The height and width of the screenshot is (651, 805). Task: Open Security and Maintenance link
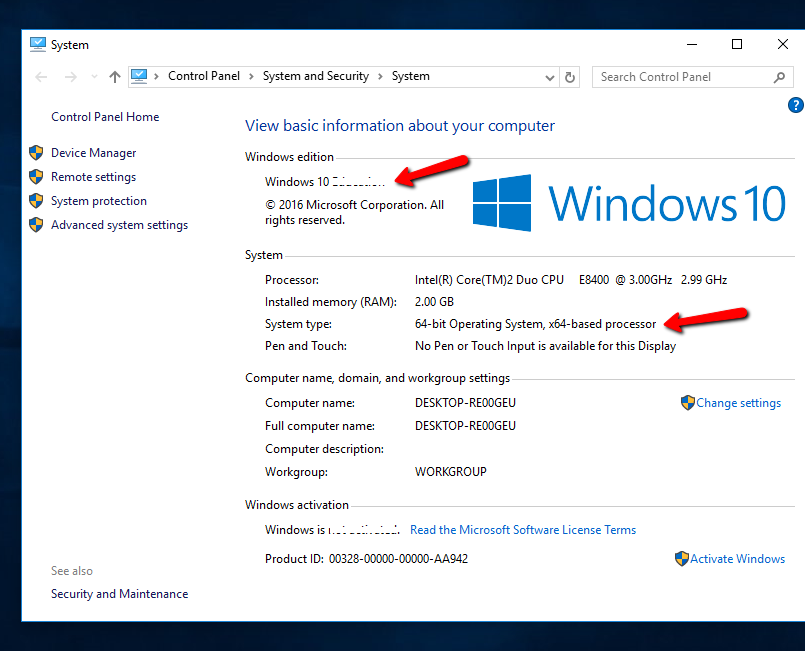pos(120,594)
